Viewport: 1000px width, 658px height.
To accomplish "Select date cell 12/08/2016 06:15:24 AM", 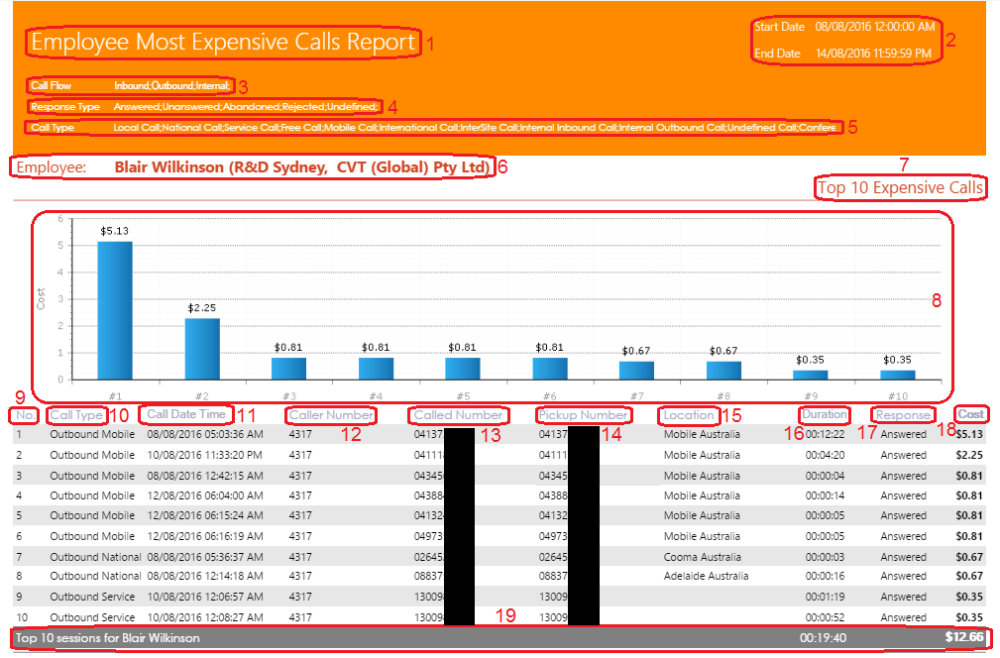I will 205,515.
